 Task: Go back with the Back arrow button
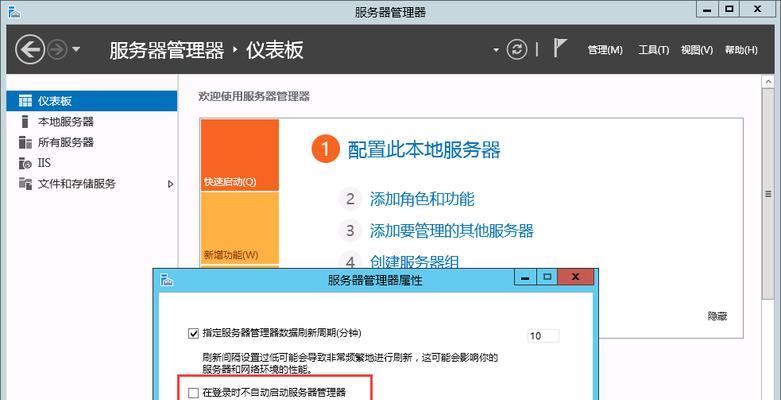coord(30,49)
